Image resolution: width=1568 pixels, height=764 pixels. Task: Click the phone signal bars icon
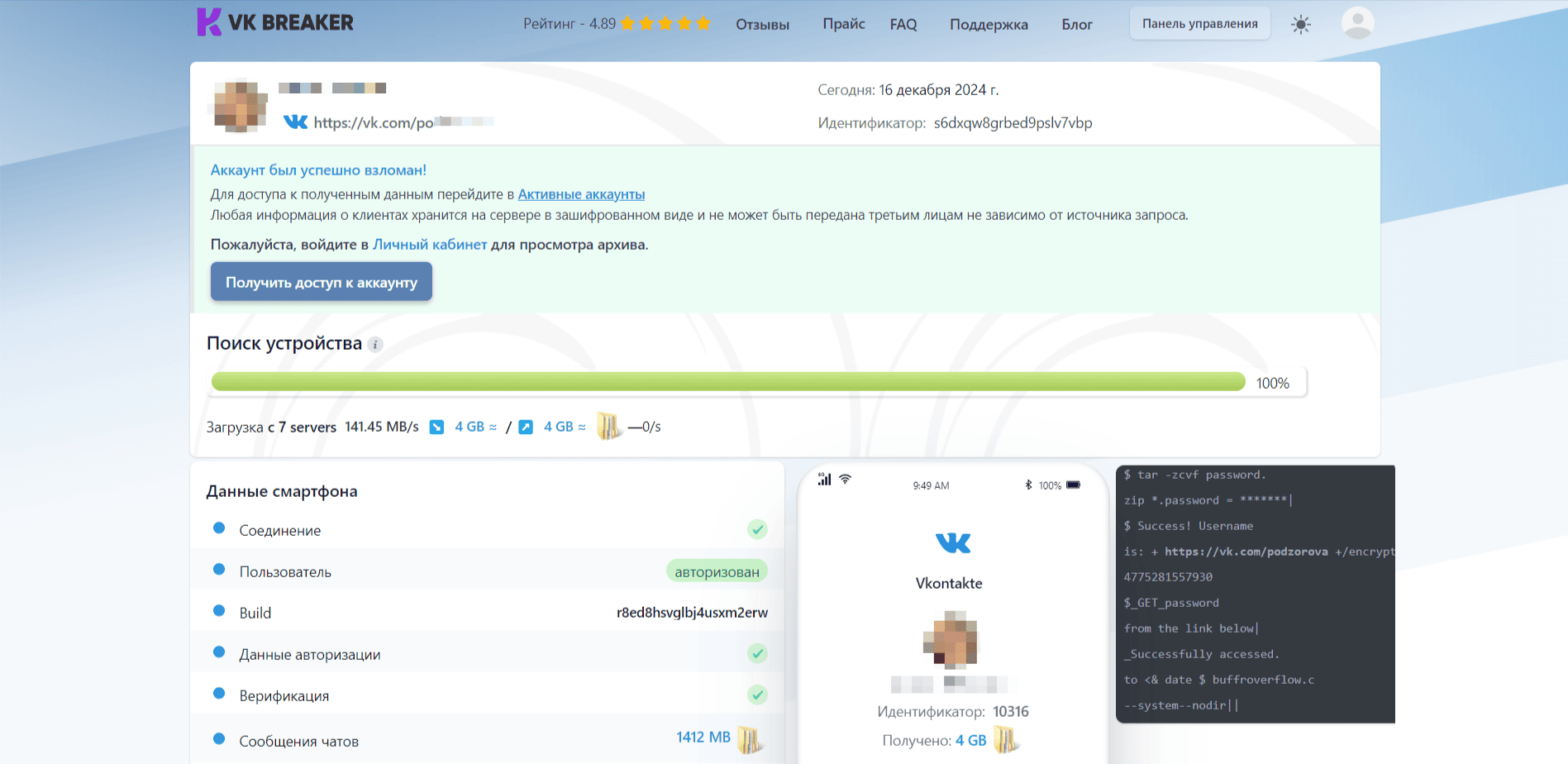pyautogui.click(x=824, y=479)
